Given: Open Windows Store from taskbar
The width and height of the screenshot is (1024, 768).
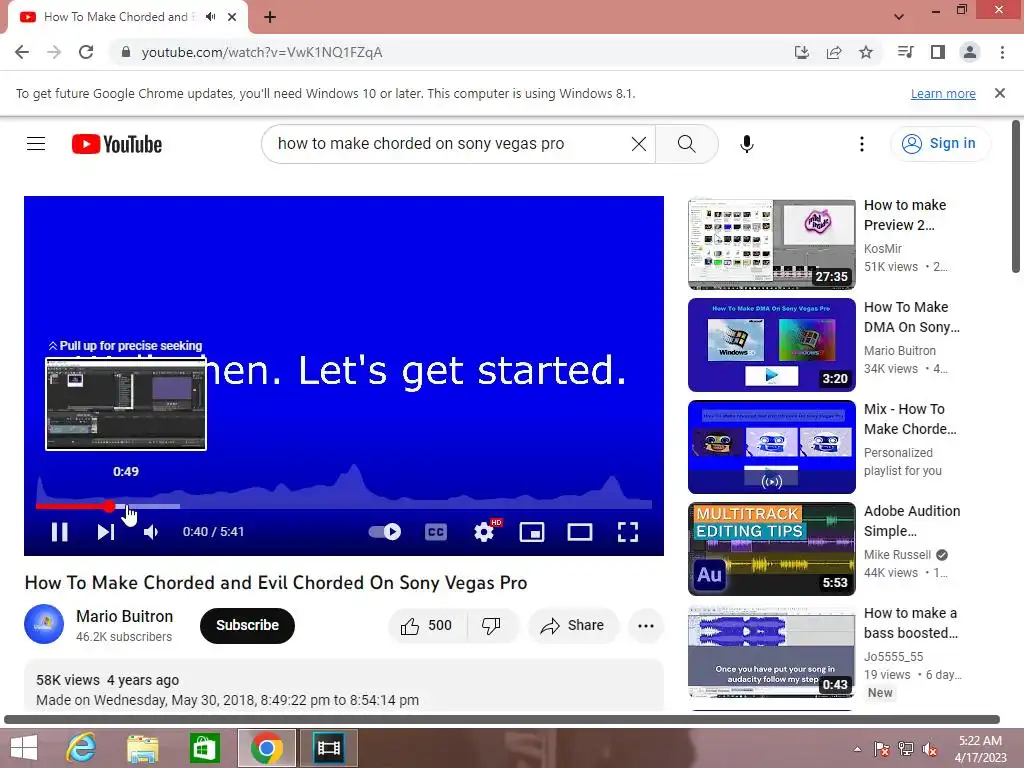Looking at the screenshot, I should pos(204,748).
